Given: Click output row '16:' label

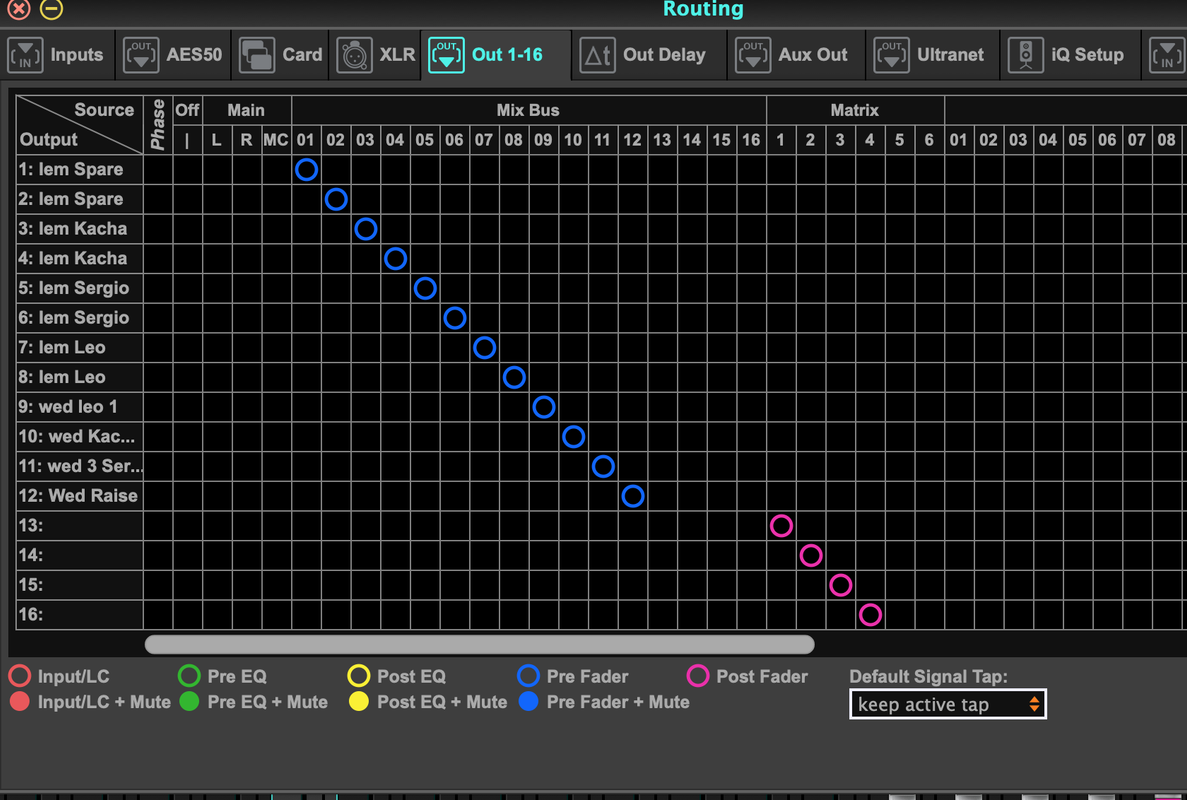Looking at the screenshot, I should point(79,615).
